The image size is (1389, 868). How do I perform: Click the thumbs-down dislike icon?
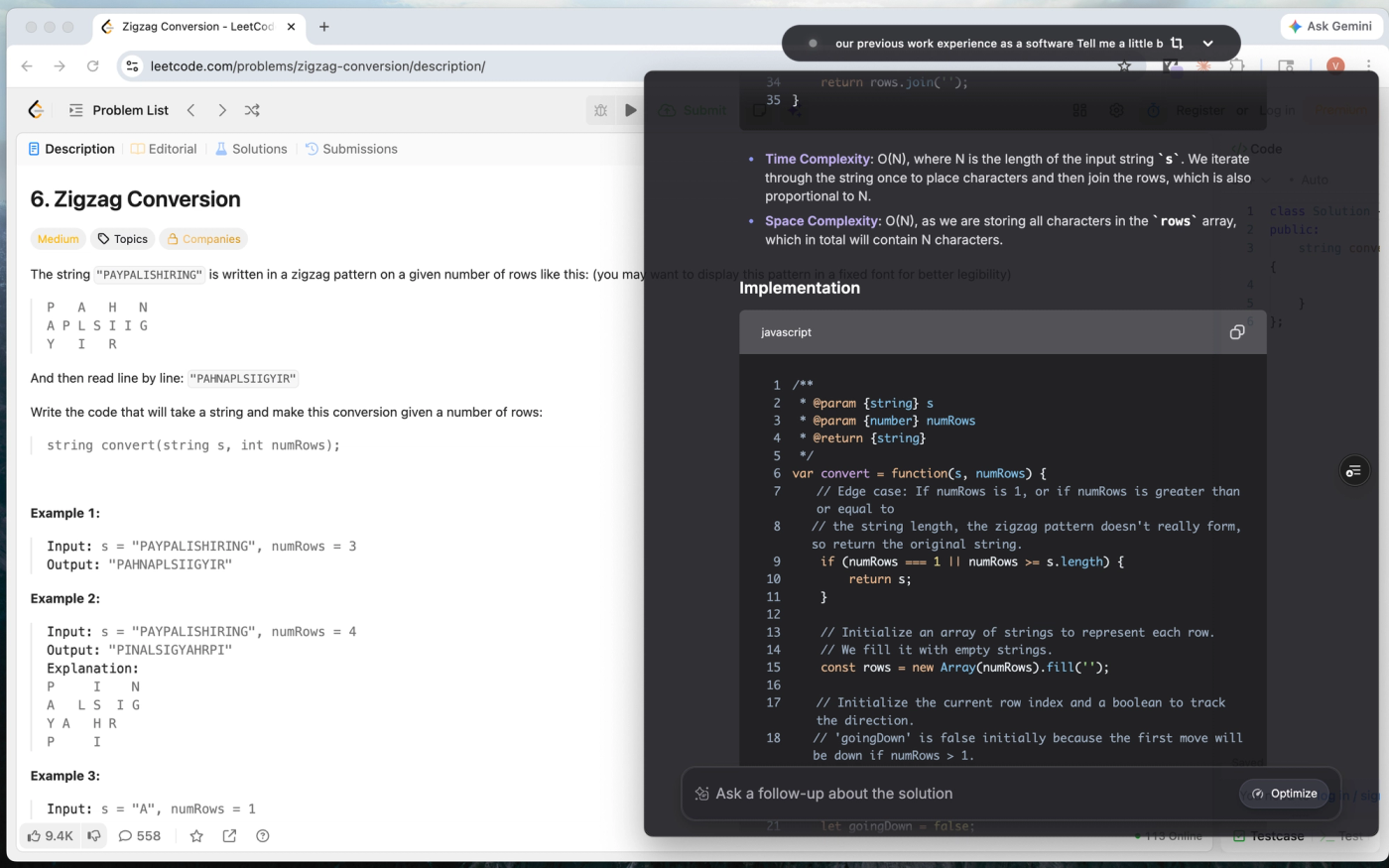[94, 836]
